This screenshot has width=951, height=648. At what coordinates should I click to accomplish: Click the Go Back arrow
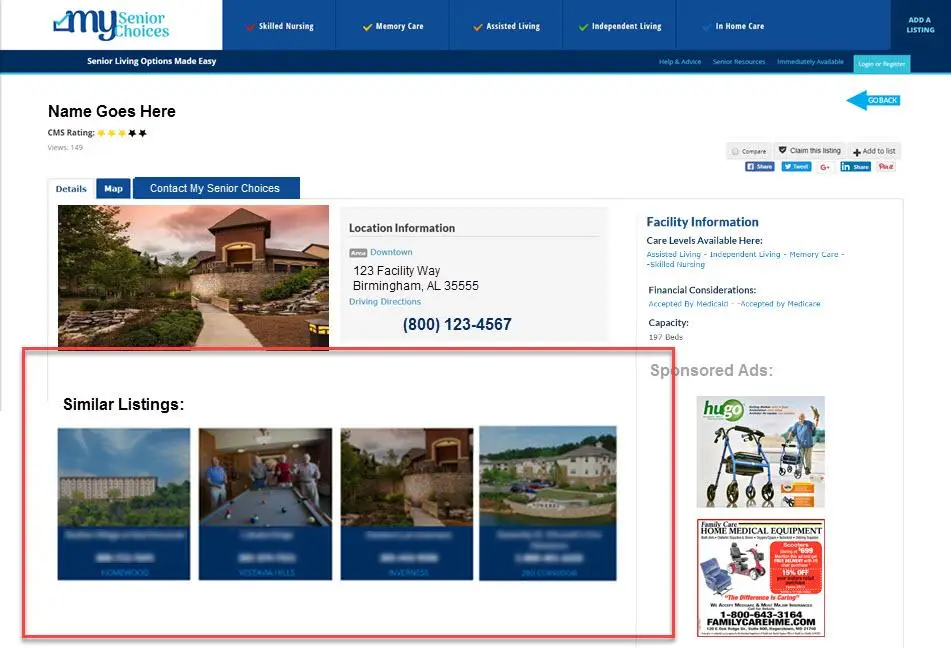click(873, 100)
